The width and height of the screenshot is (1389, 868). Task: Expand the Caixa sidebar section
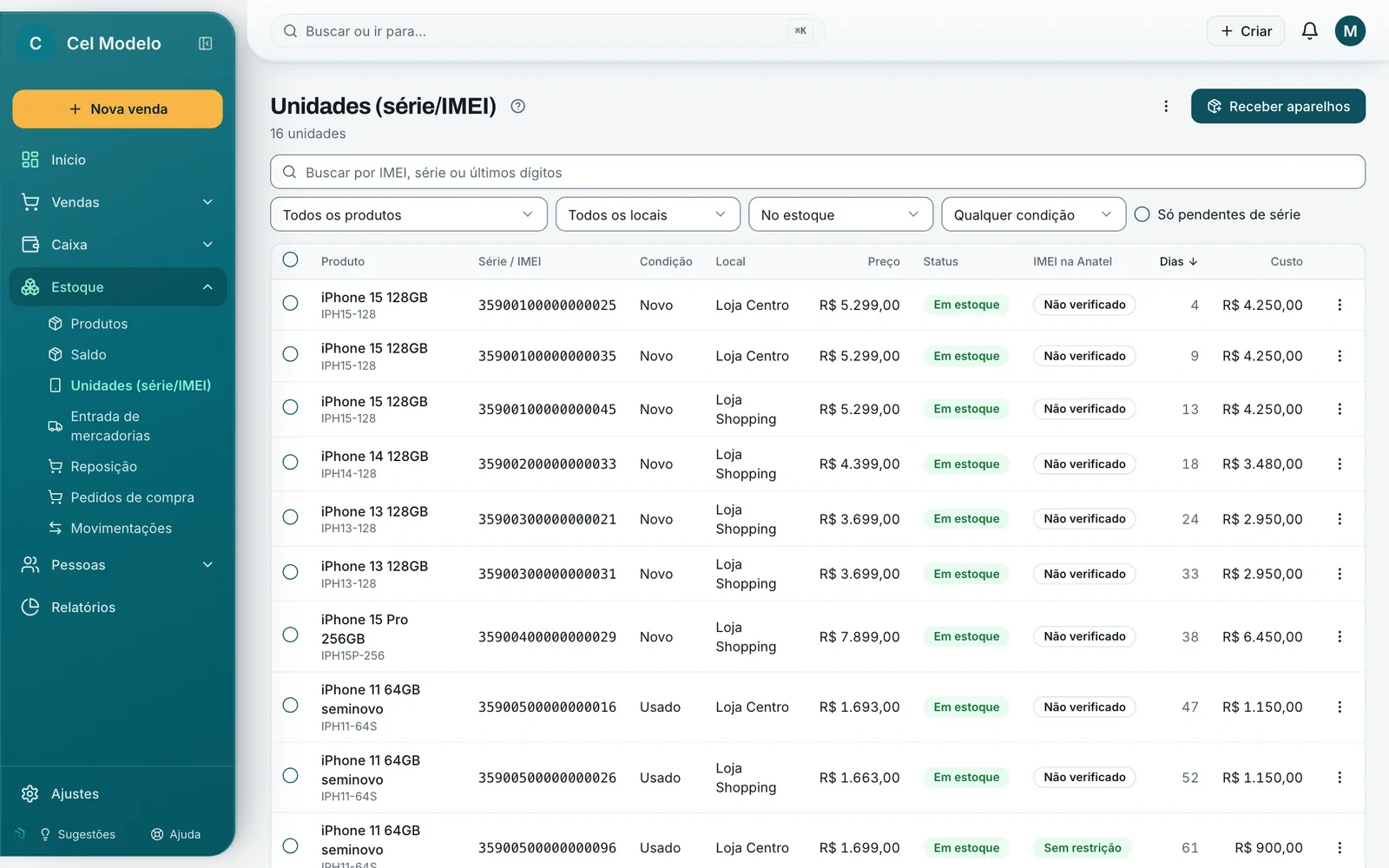tap(118, 245)
